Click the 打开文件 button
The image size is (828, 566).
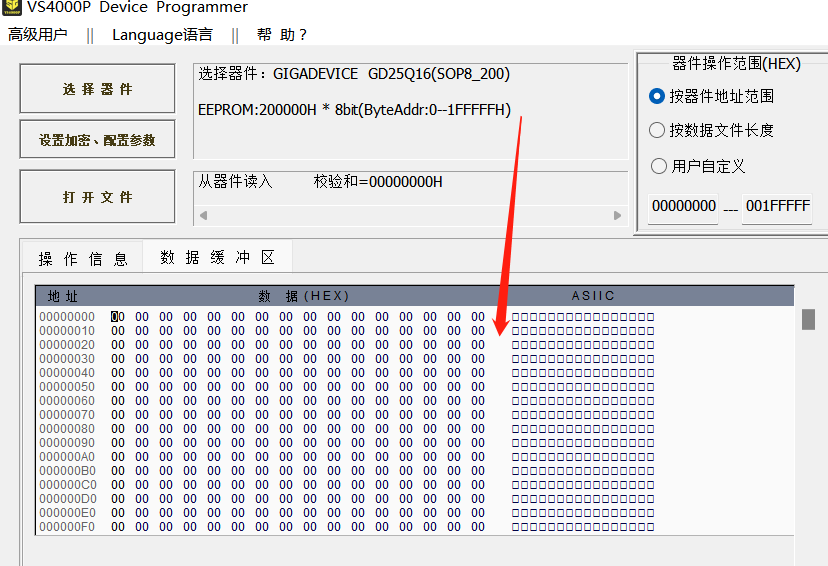(x=97, y=196)
